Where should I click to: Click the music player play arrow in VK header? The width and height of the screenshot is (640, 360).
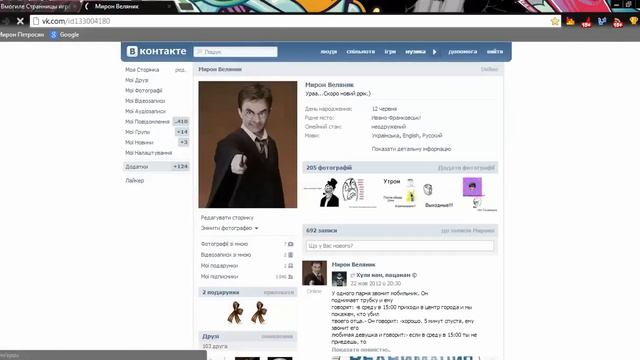coord(435,52)
